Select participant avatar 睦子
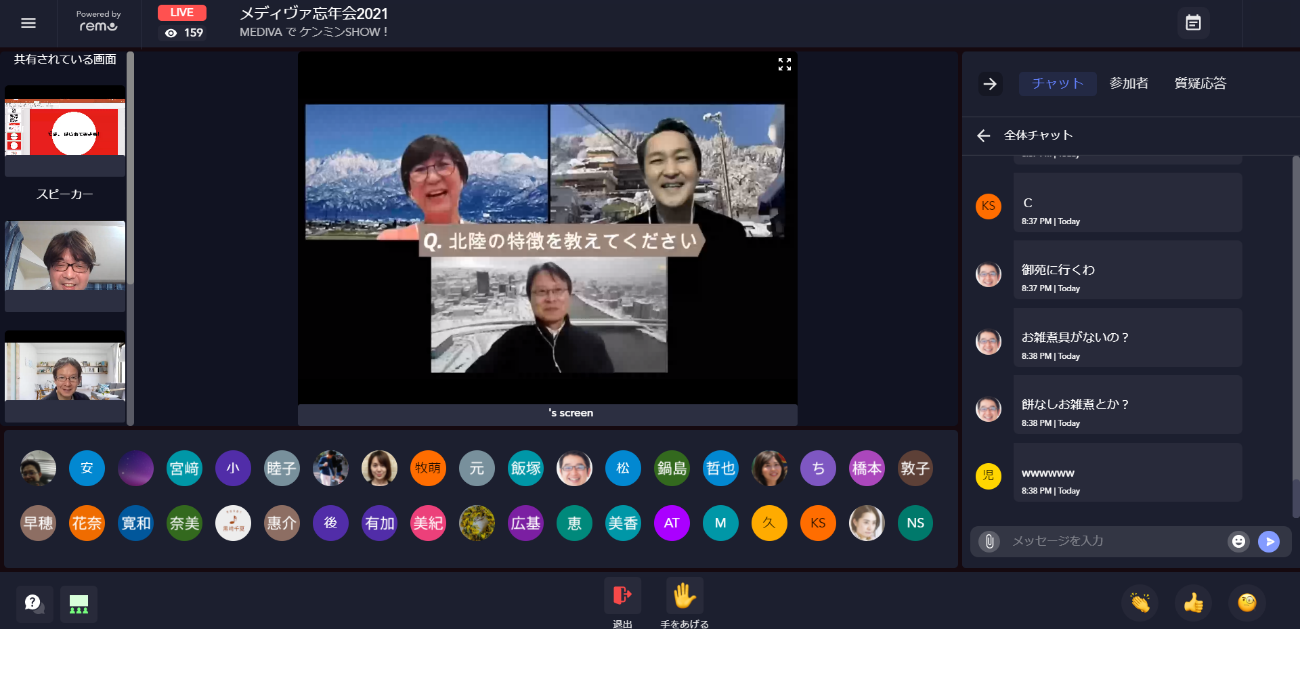 click(x=282, y=468)
